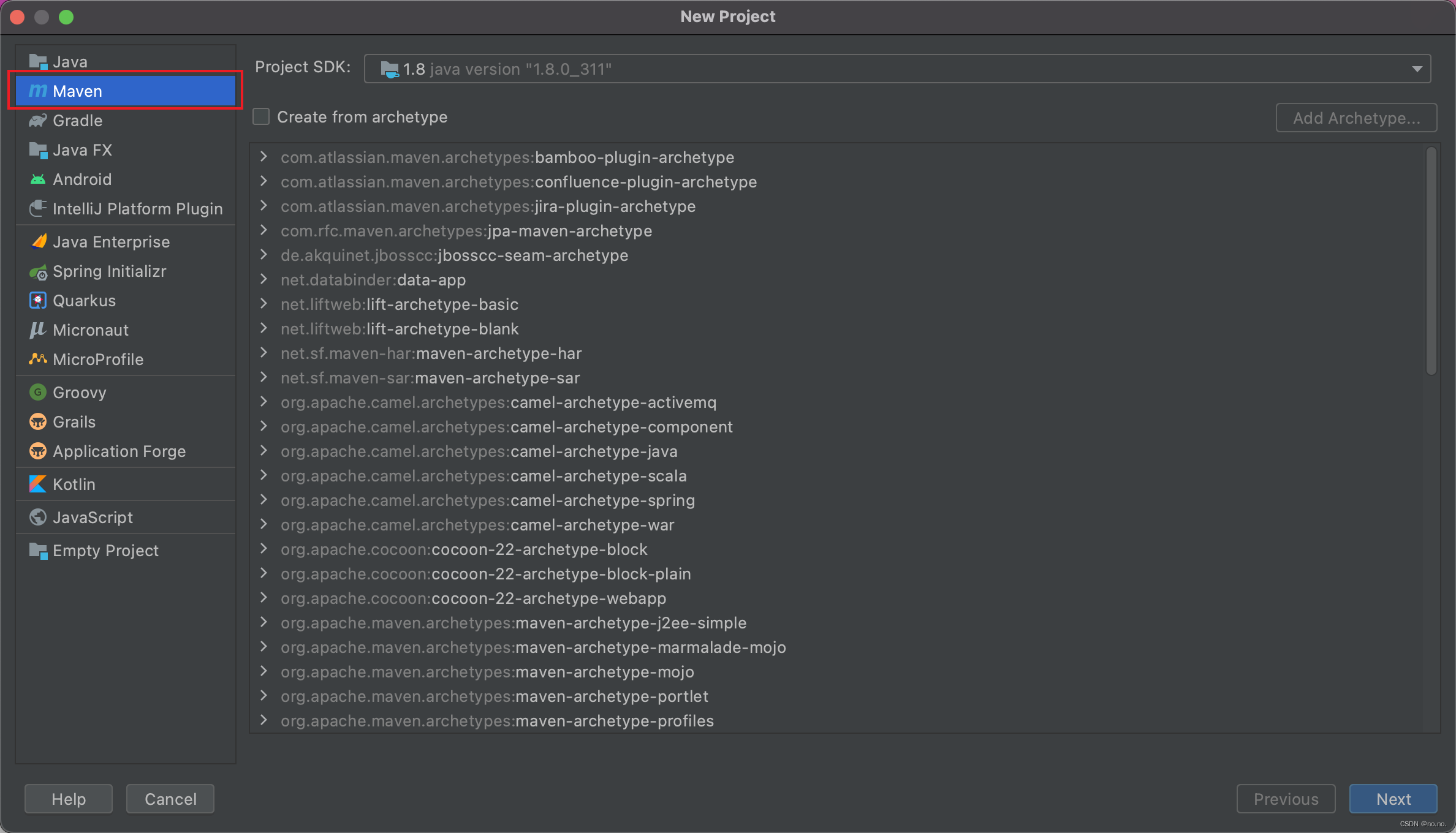1456x833 pixels.
Task: Click the Java folder icon in sidebar
Action: [38, 62]
